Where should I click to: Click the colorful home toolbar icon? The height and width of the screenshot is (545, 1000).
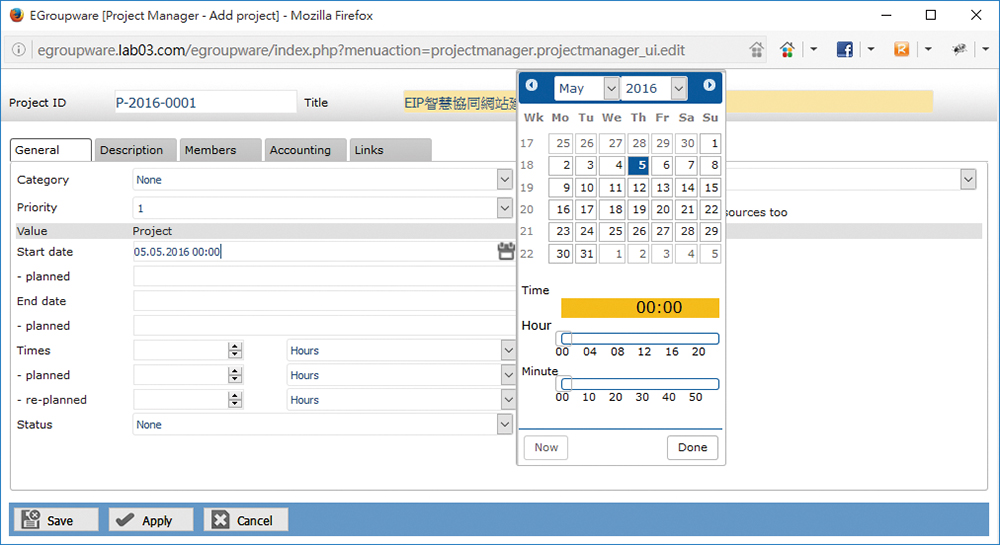point(788,49)
